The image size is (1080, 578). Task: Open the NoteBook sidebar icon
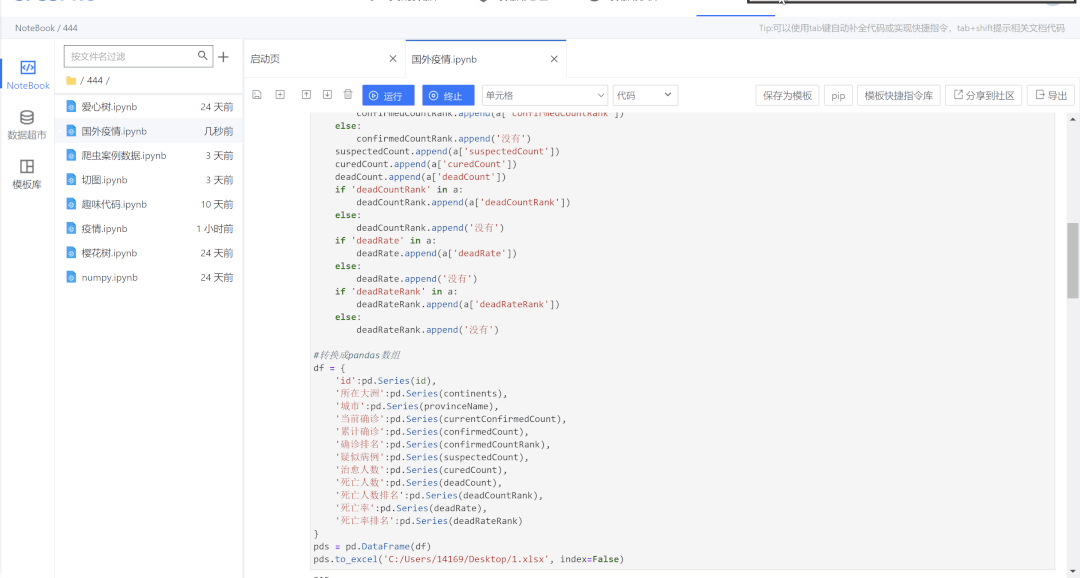pos(28,73)
